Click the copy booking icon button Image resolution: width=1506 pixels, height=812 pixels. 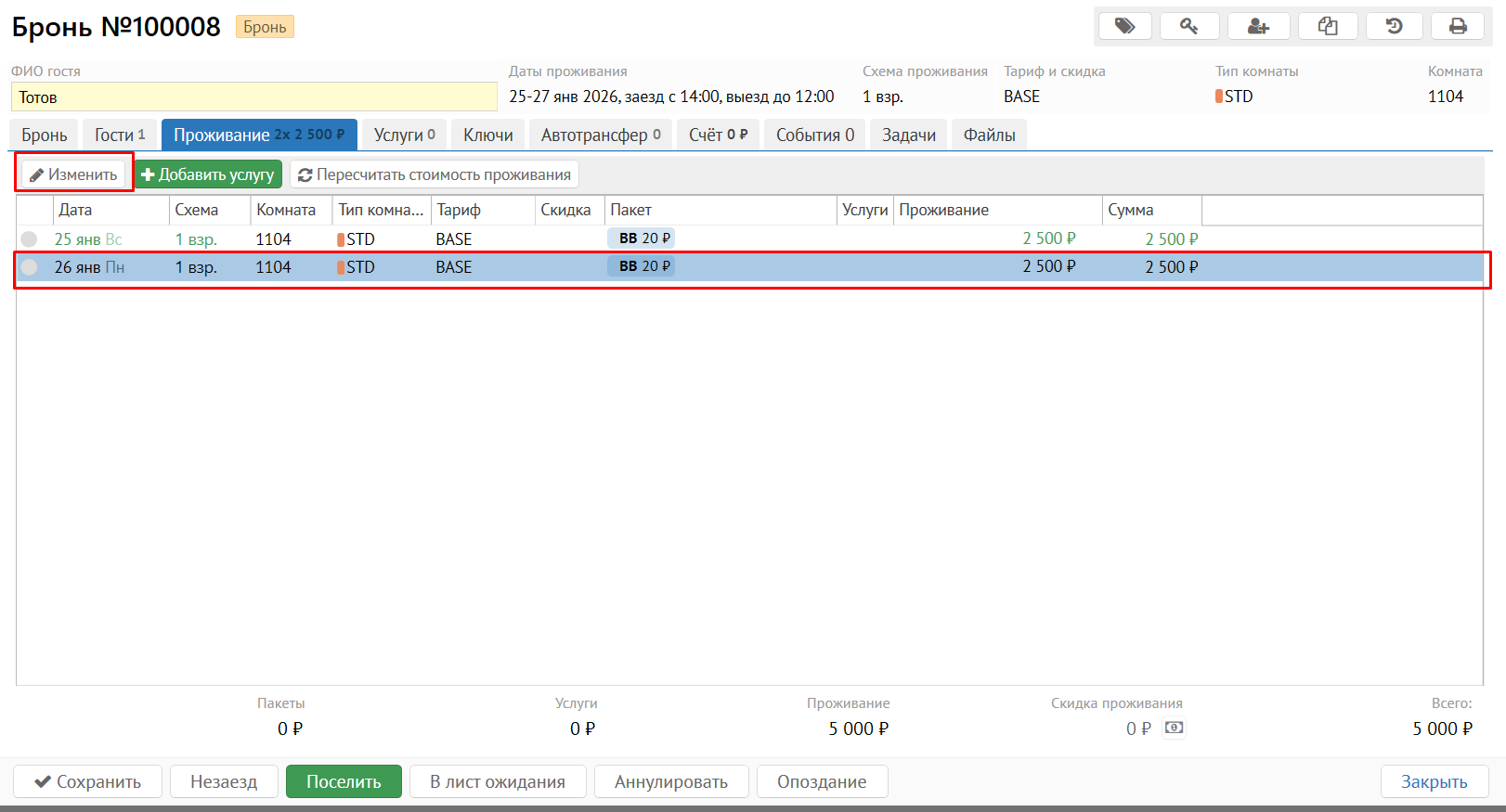1328,26
